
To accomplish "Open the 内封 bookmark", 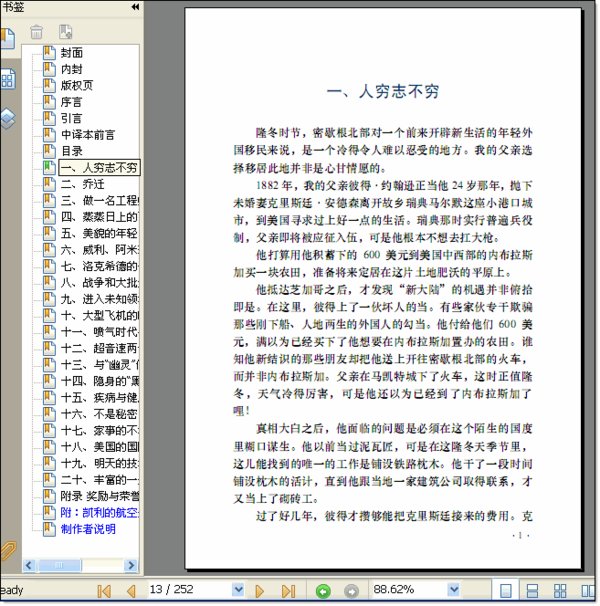I will pos(72,69).
